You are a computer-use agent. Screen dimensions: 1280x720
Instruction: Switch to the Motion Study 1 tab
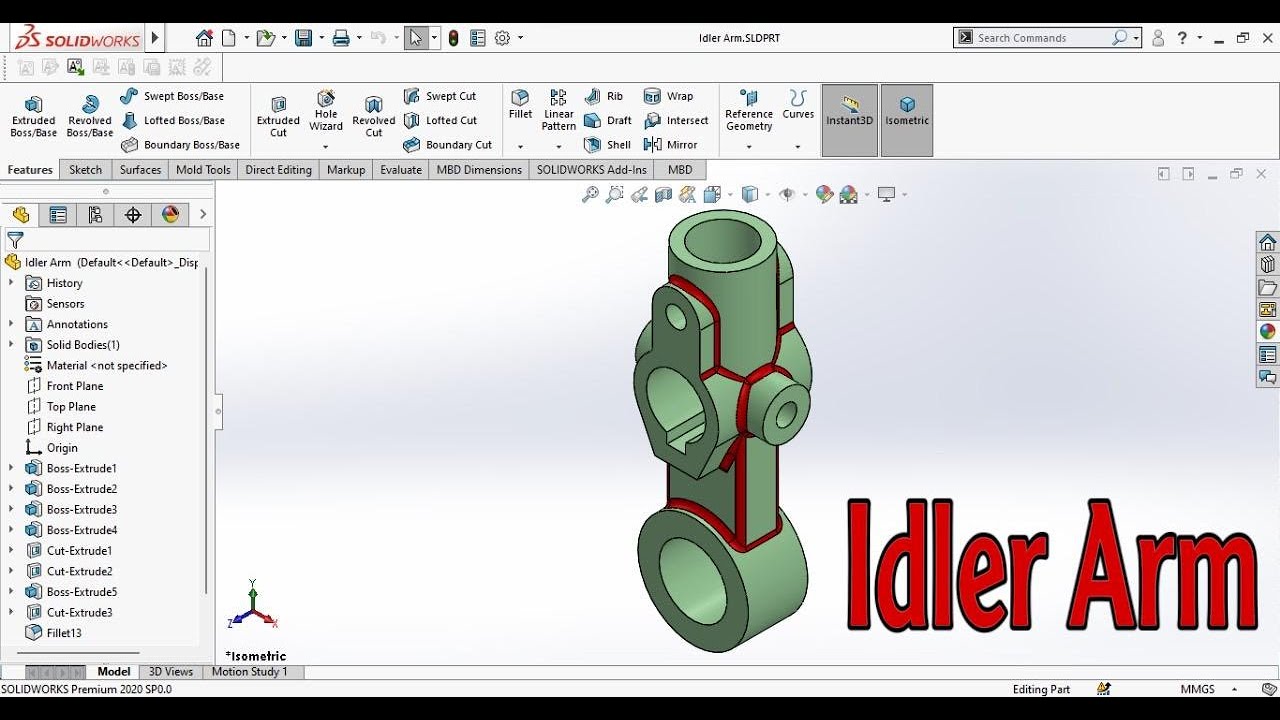[249, 672]
